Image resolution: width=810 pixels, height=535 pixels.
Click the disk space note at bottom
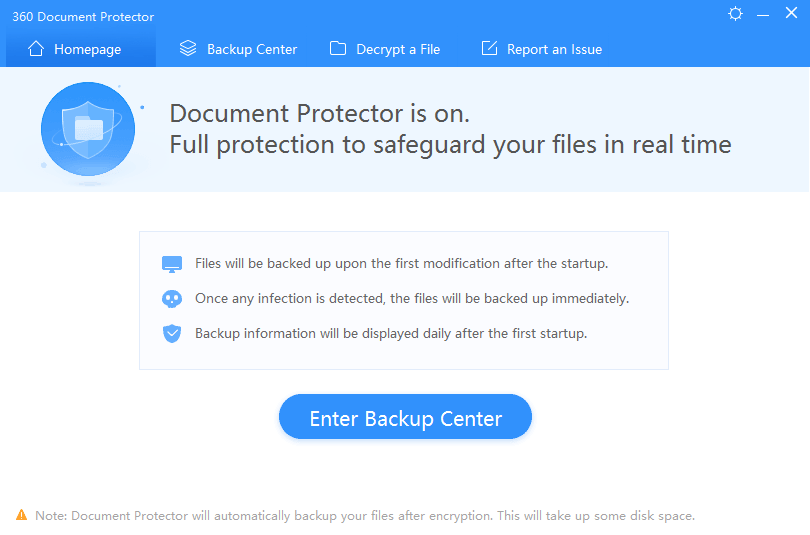[x=365, y=516]
